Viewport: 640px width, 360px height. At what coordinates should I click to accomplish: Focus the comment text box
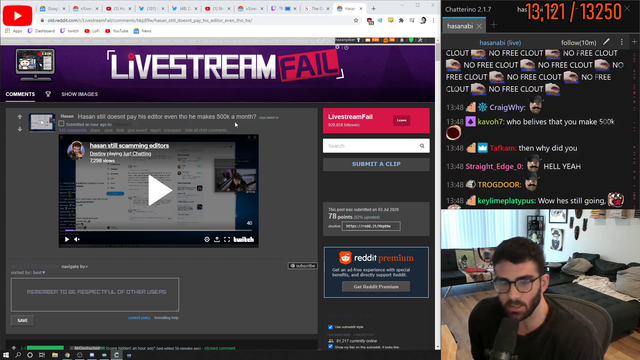[x=95, y=295]
